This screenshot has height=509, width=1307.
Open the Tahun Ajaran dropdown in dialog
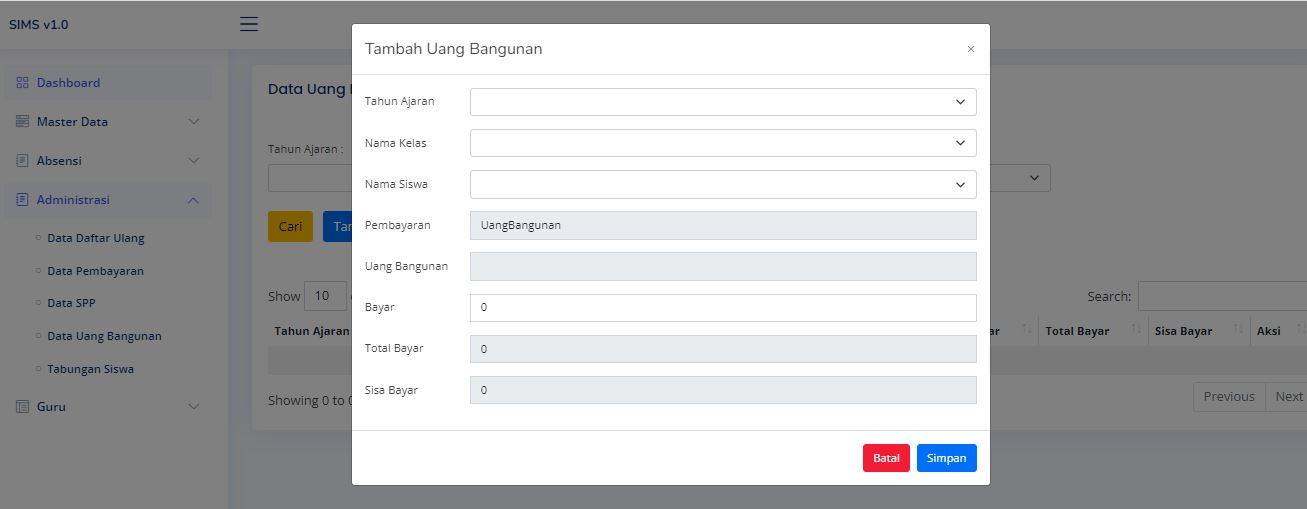tap(723, 102)
